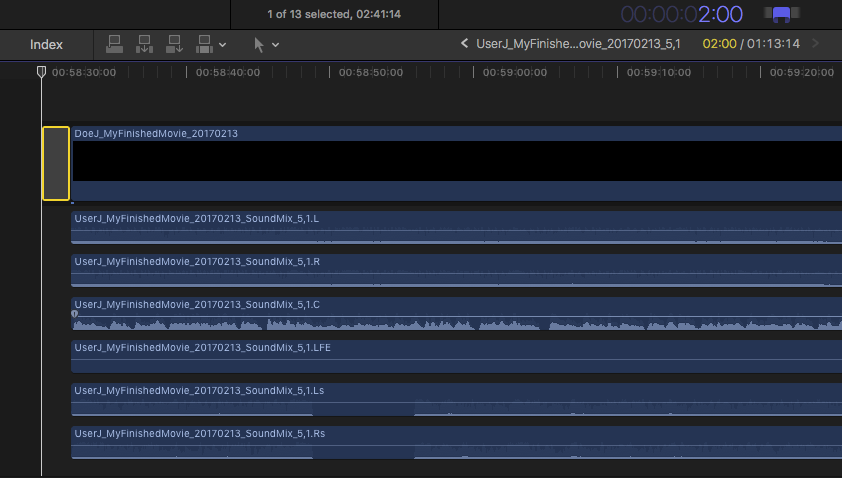The height and width of the screenshot is (478, 842).
Task: Click the overwrite clip edit icon
Action: click(205, 45)
